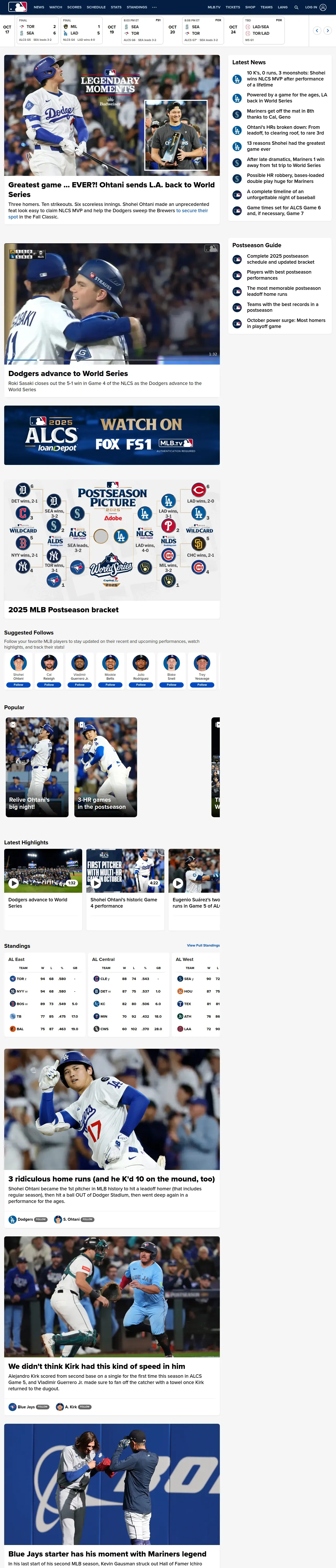
Task: Play Eugenio Suárez highlight video
Action: [x=178, y=883]
